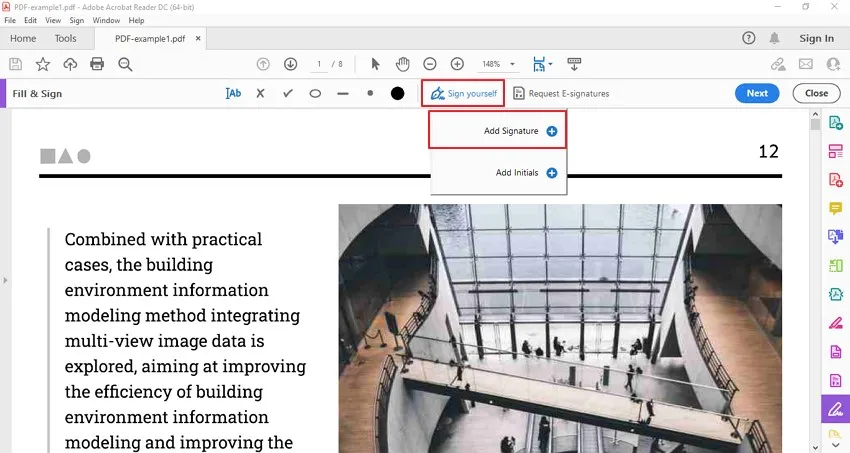Screen dimensions: 850x453
Task: Select the crossmark X tool
Action: 261,93
